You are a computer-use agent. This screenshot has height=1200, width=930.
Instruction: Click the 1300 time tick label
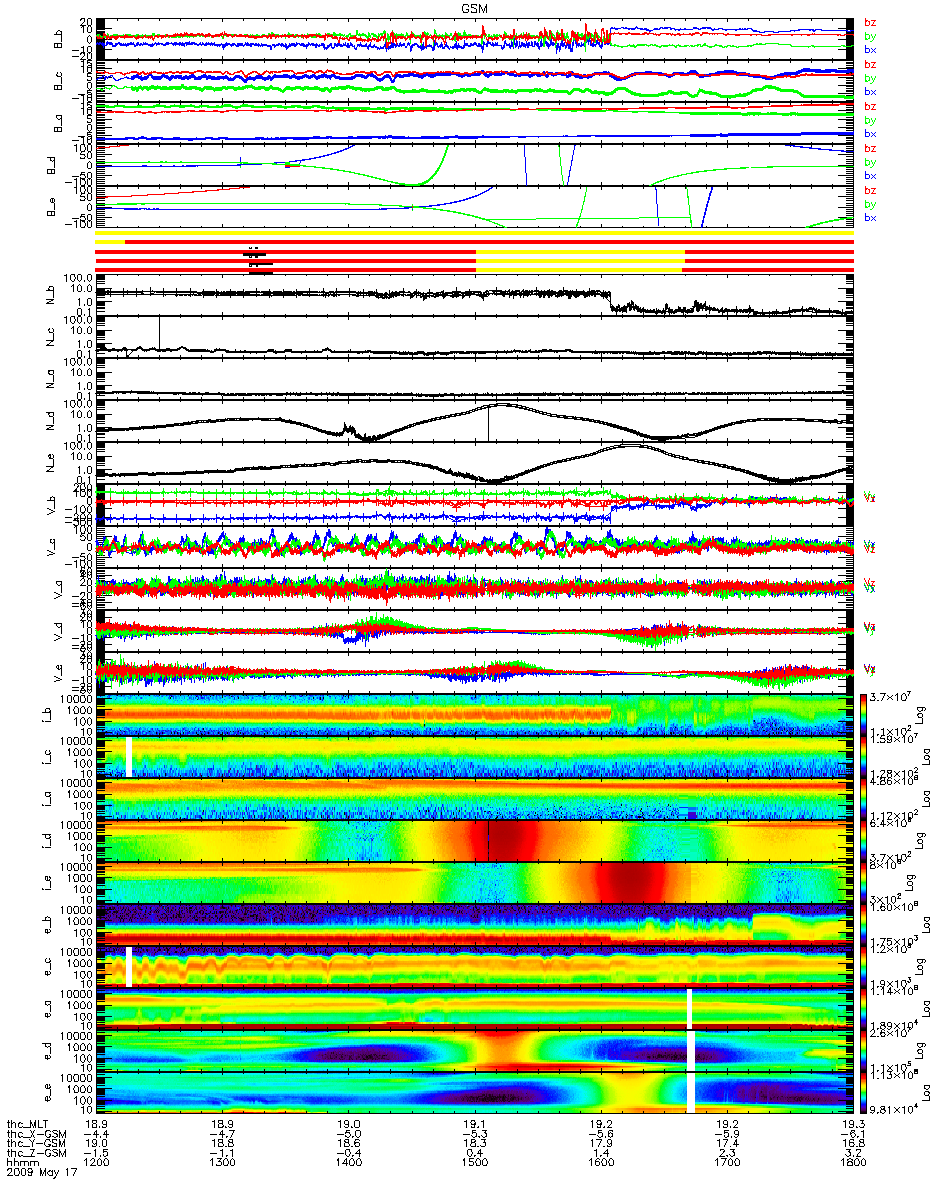click(221, 1163)
